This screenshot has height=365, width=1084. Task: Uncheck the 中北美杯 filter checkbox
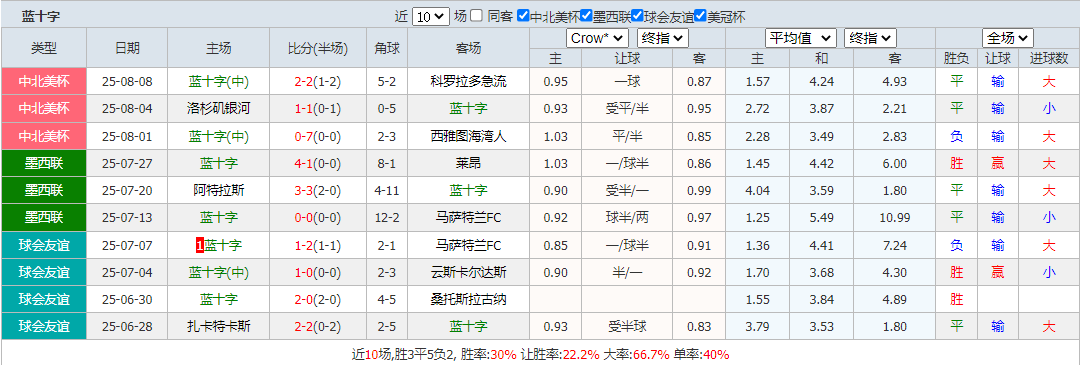coord(523,16)
